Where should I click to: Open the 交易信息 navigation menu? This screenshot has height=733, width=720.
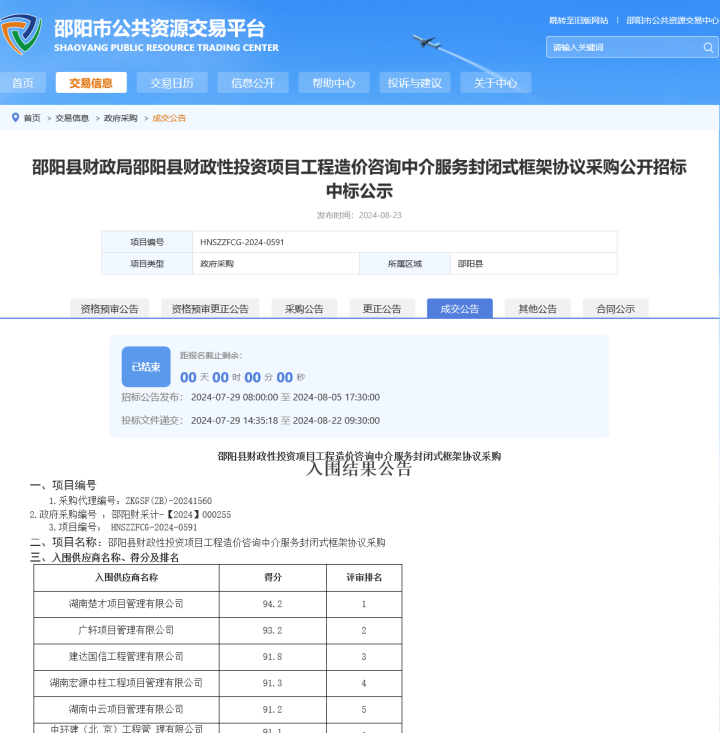(x=91, y=83)
